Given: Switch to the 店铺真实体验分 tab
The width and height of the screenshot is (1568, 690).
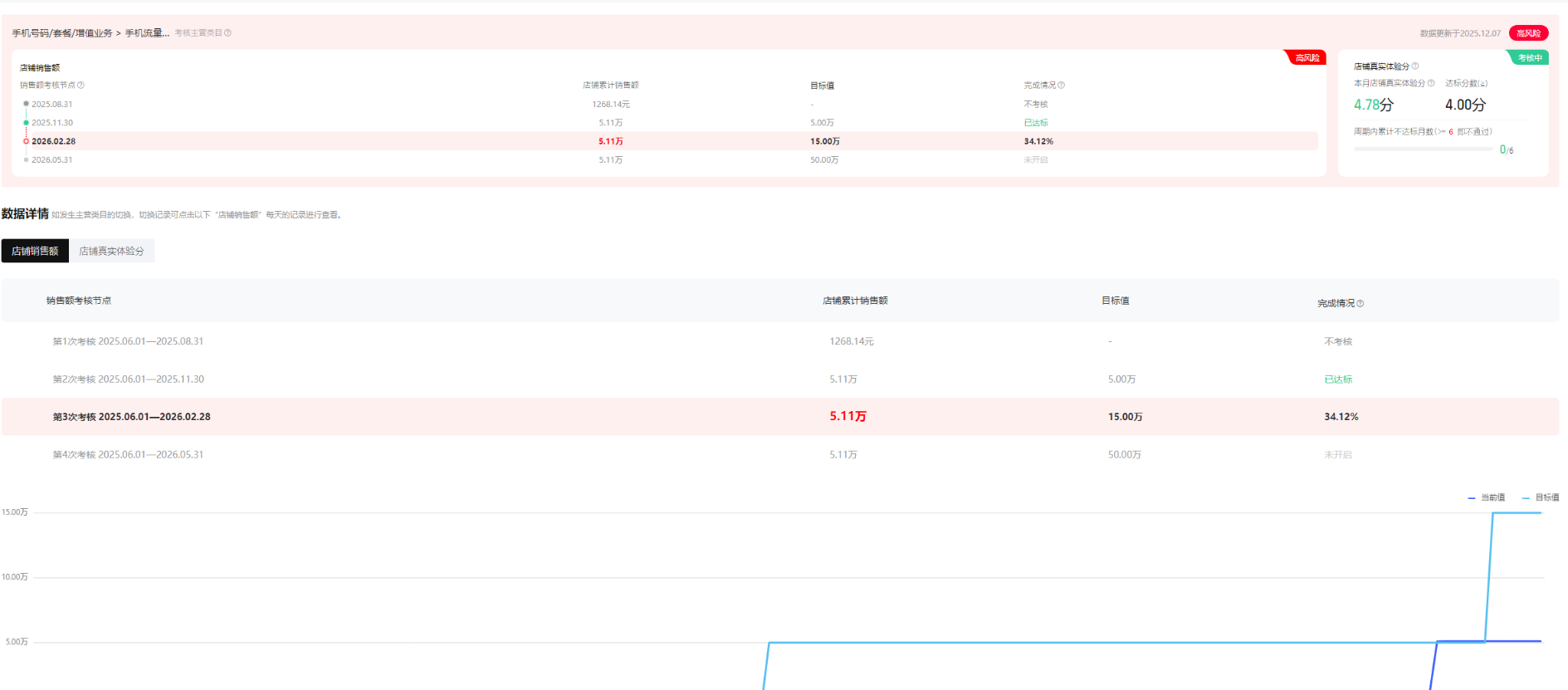Looking at the screenshot, I should pyautogui.click(x=111, y=251).
